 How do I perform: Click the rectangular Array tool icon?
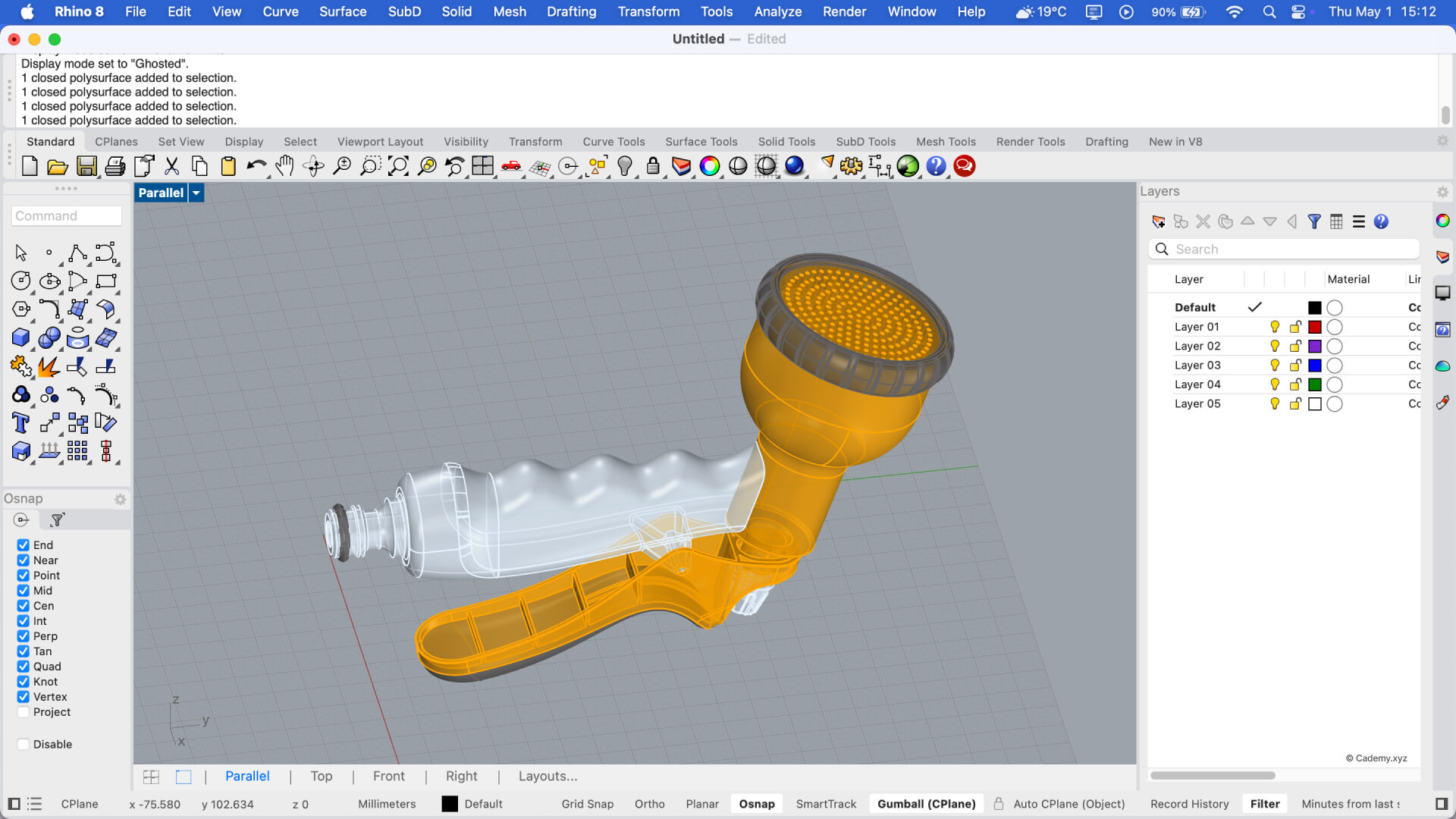pyautogui.click(x=77, y=451)
